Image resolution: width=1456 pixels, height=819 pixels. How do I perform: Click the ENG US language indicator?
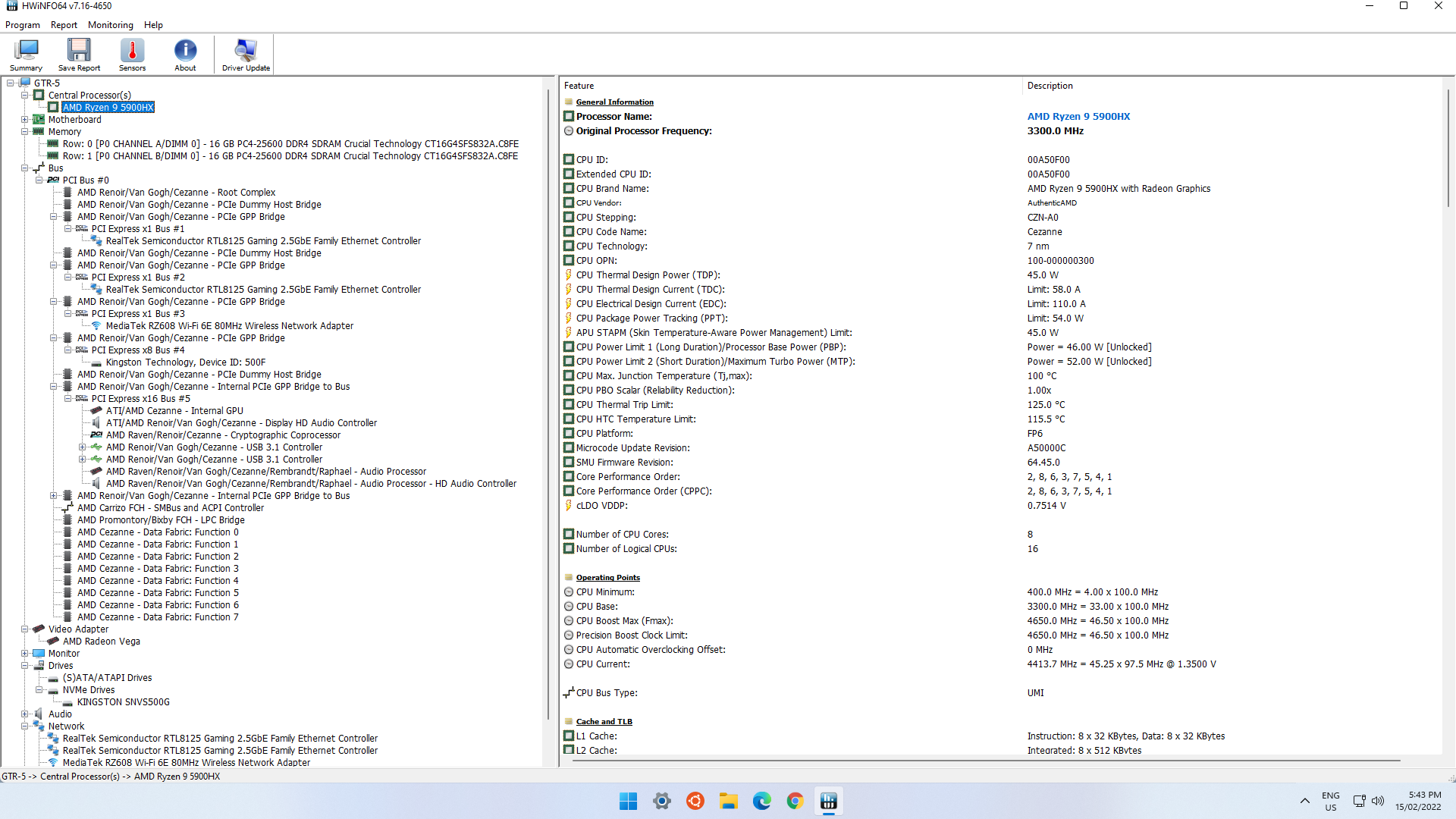click(1331, 801)
